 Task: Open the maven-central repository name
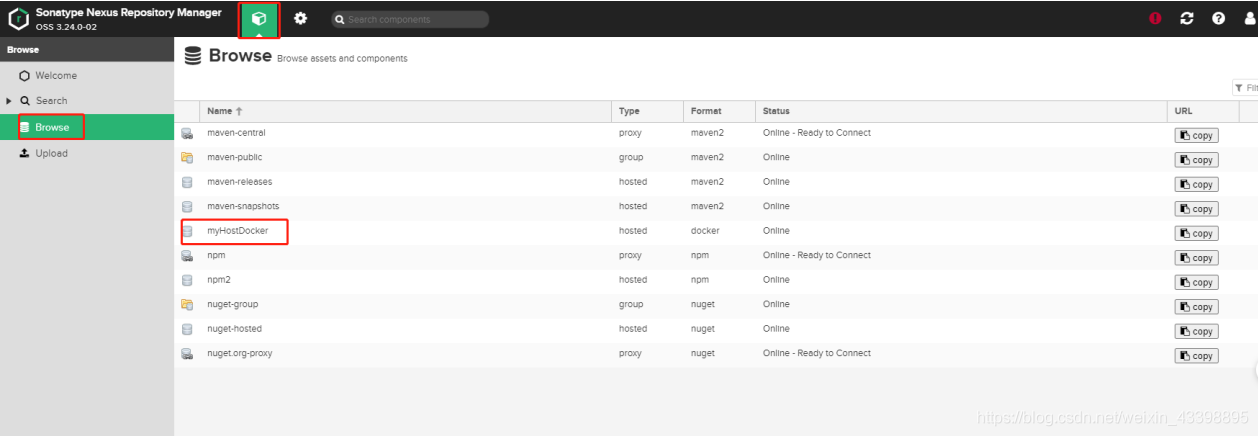236,133
